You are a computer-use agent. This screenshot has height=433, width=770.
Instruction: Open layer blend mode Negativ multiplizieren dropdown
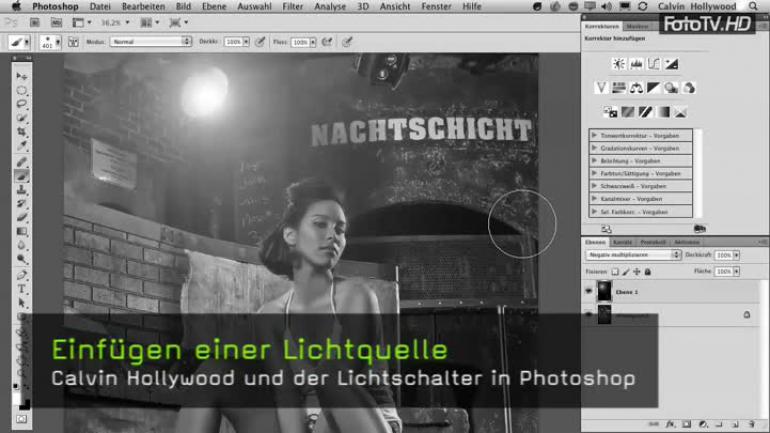tap(633, 255)
